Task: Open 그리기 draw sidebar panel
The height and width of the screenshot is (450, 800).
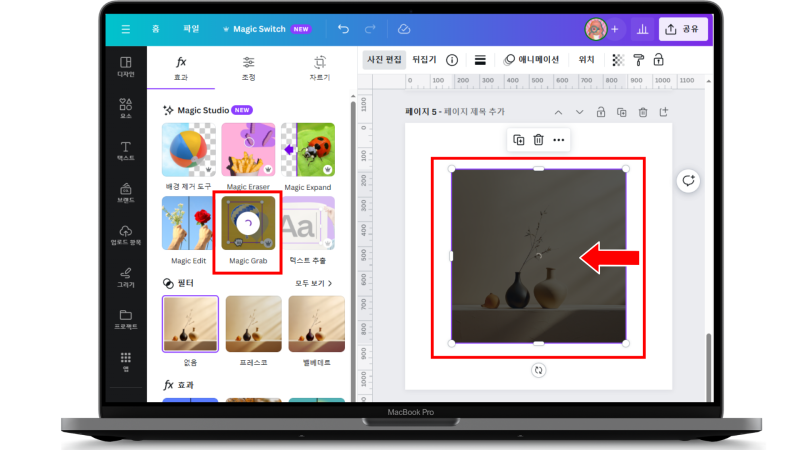Action: pos(126,278)
